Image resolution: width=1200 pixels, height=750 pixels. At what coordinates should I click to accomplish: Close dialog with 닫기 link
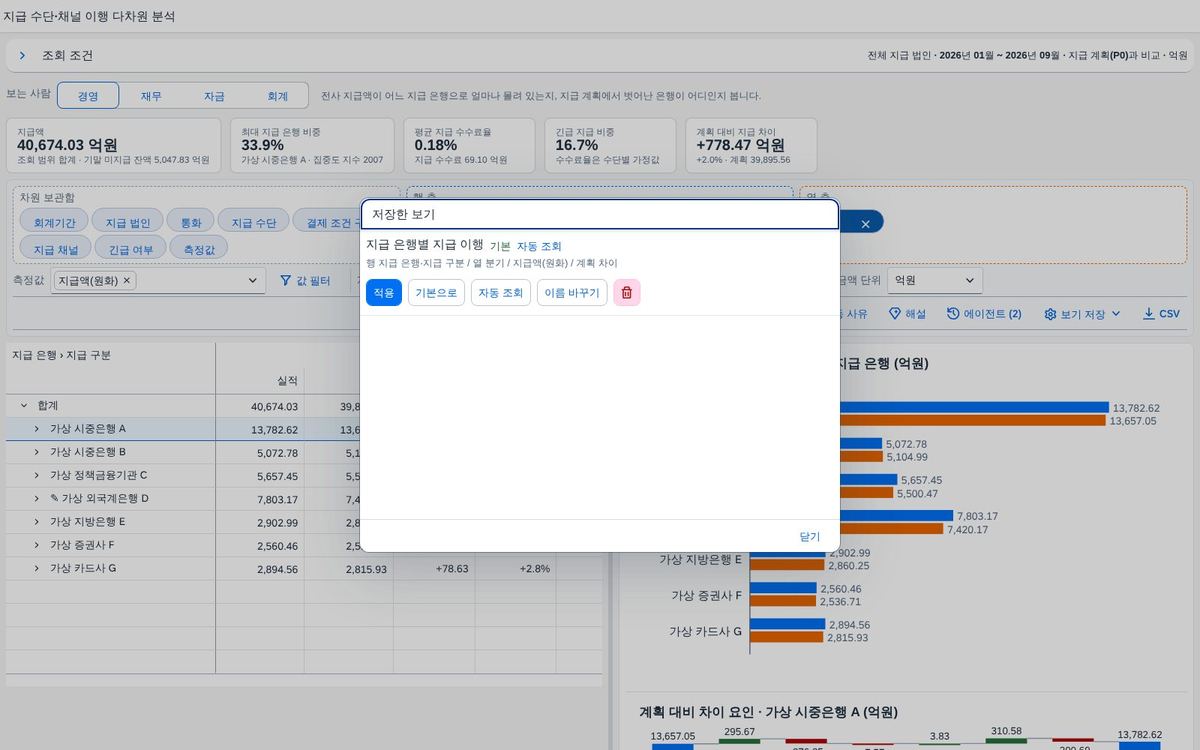click(809, 537)
